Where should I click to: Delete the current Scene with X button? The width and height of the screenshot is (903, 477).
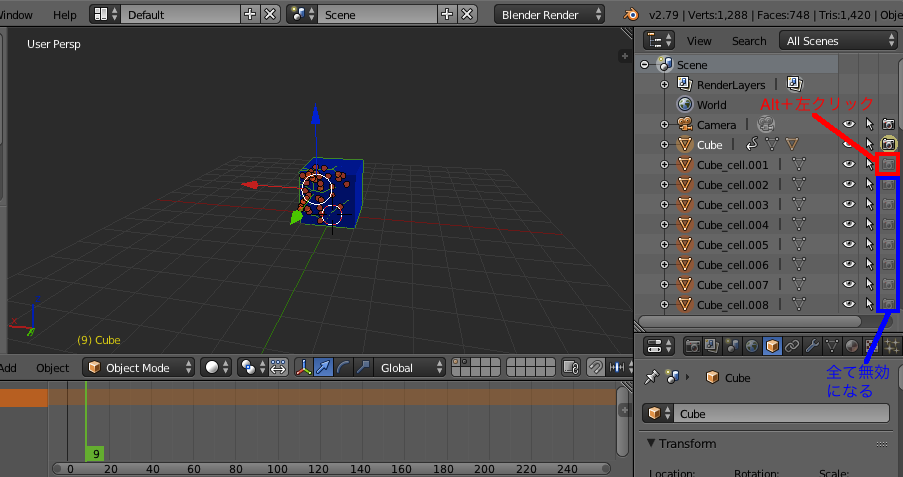467,14
